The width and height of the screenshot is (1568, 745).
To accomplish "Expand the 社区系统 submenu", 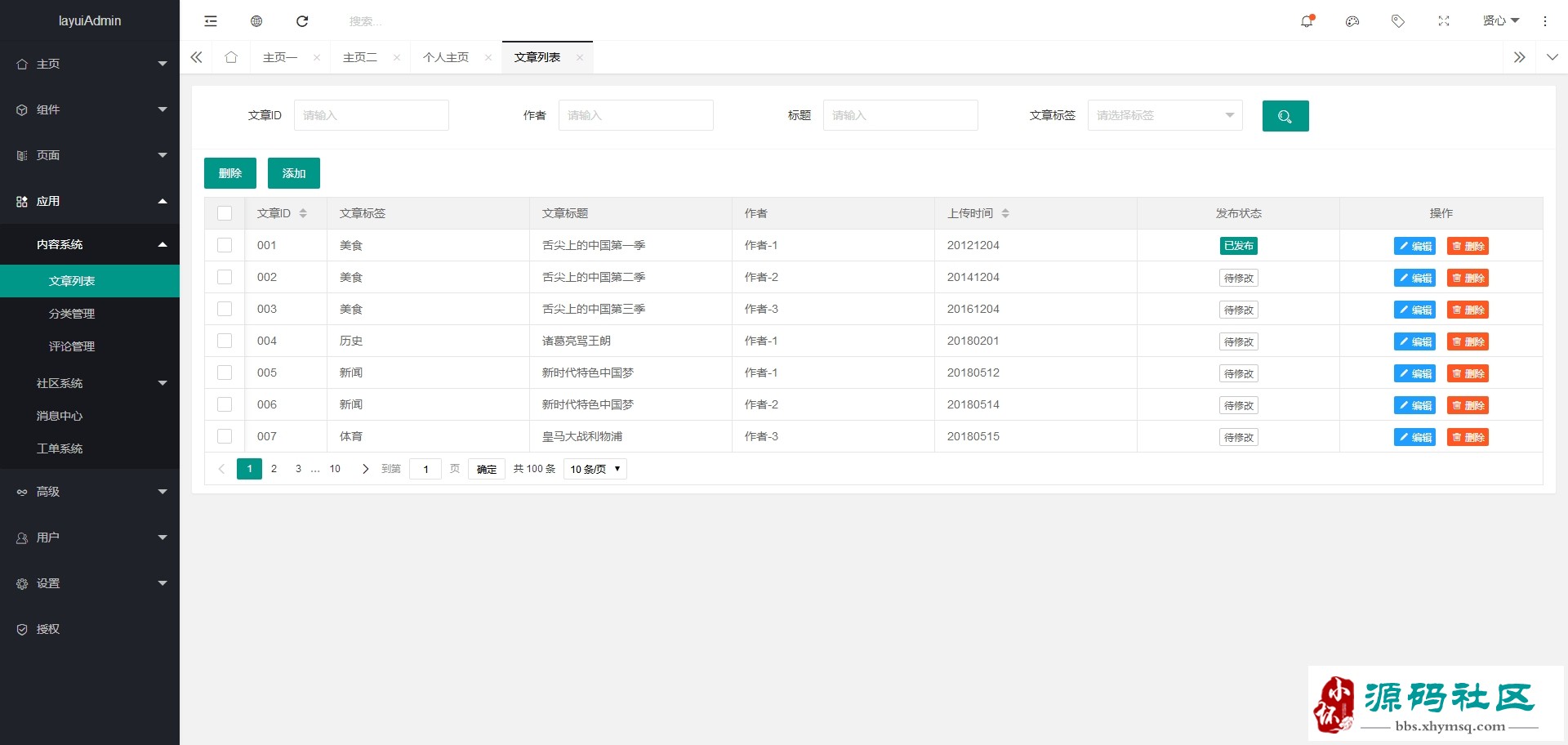I will pyautogui.click(x=90, y=383).
